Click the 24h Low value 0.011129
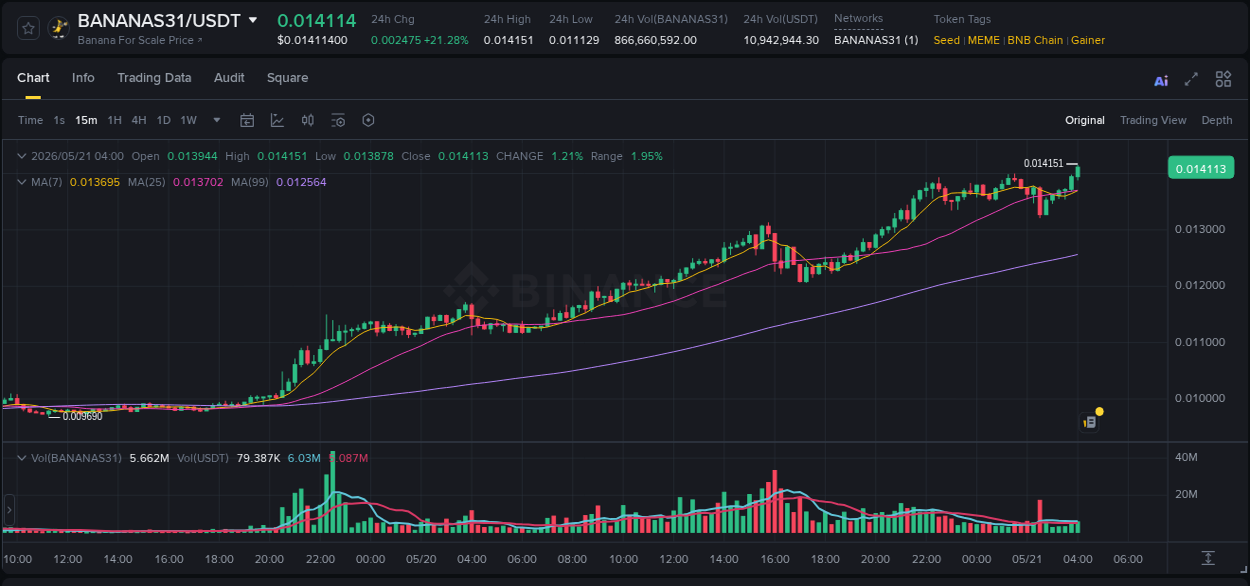Viewport: 1250px width, 586px height. coord(574,40)
